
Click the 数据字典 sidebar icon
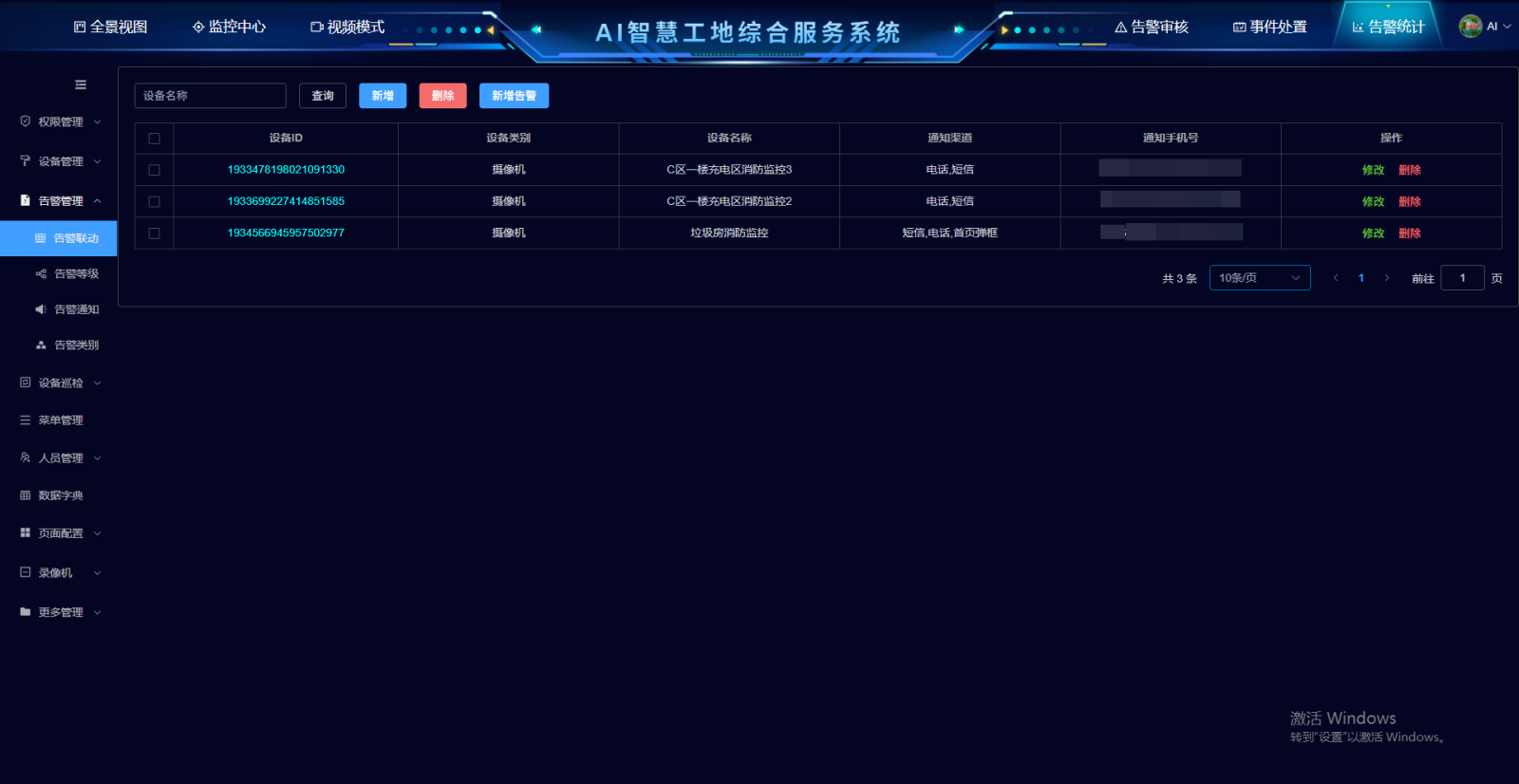point(26,495)
